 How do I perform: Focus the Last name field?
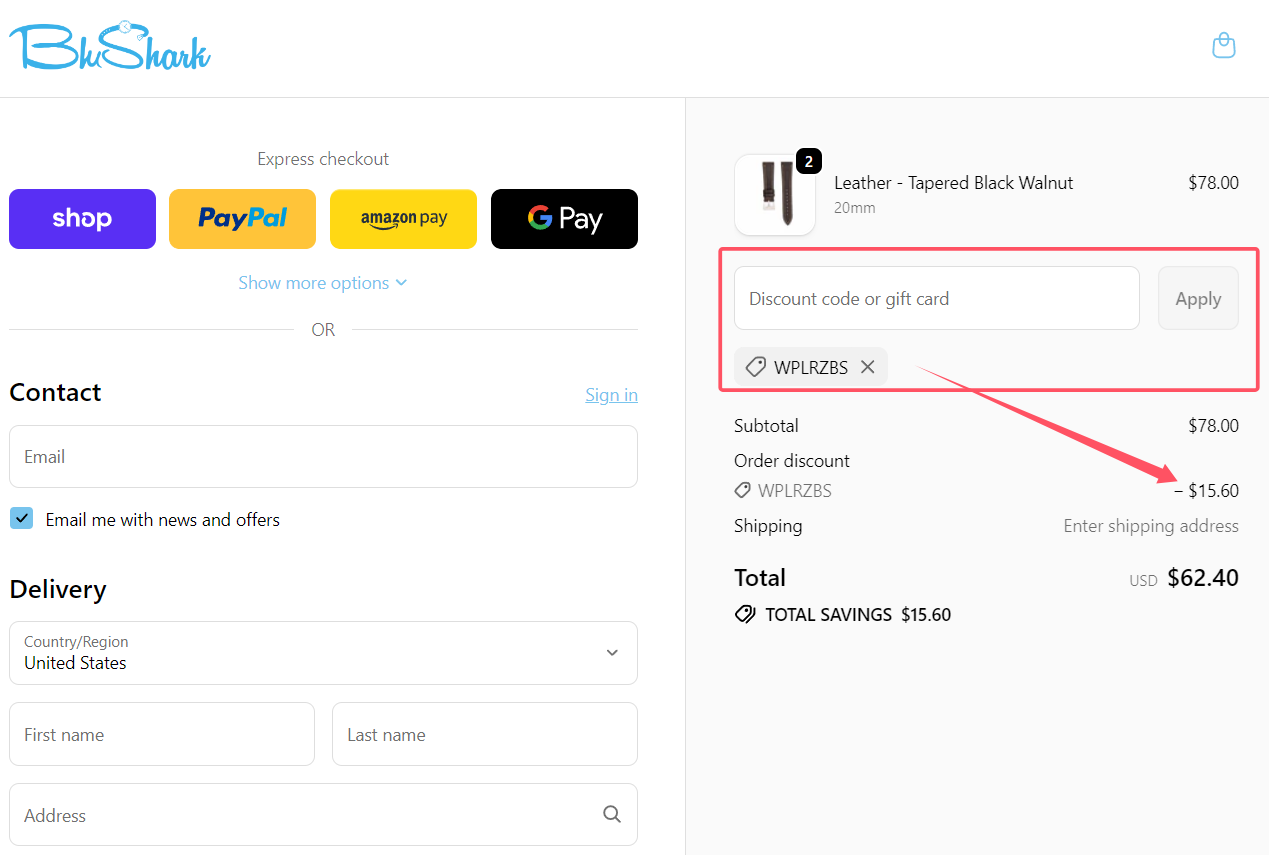(x=485, y=734)
